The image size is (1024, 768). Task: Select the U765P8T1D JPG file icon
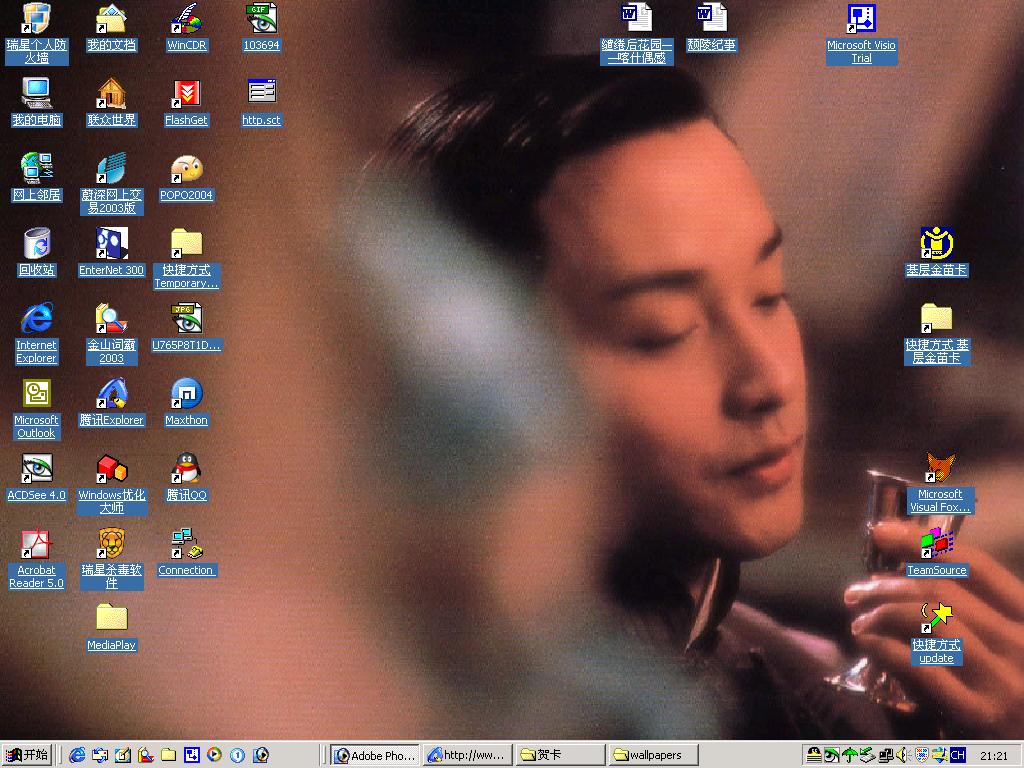pyautogui.click(x=186, y=327)
